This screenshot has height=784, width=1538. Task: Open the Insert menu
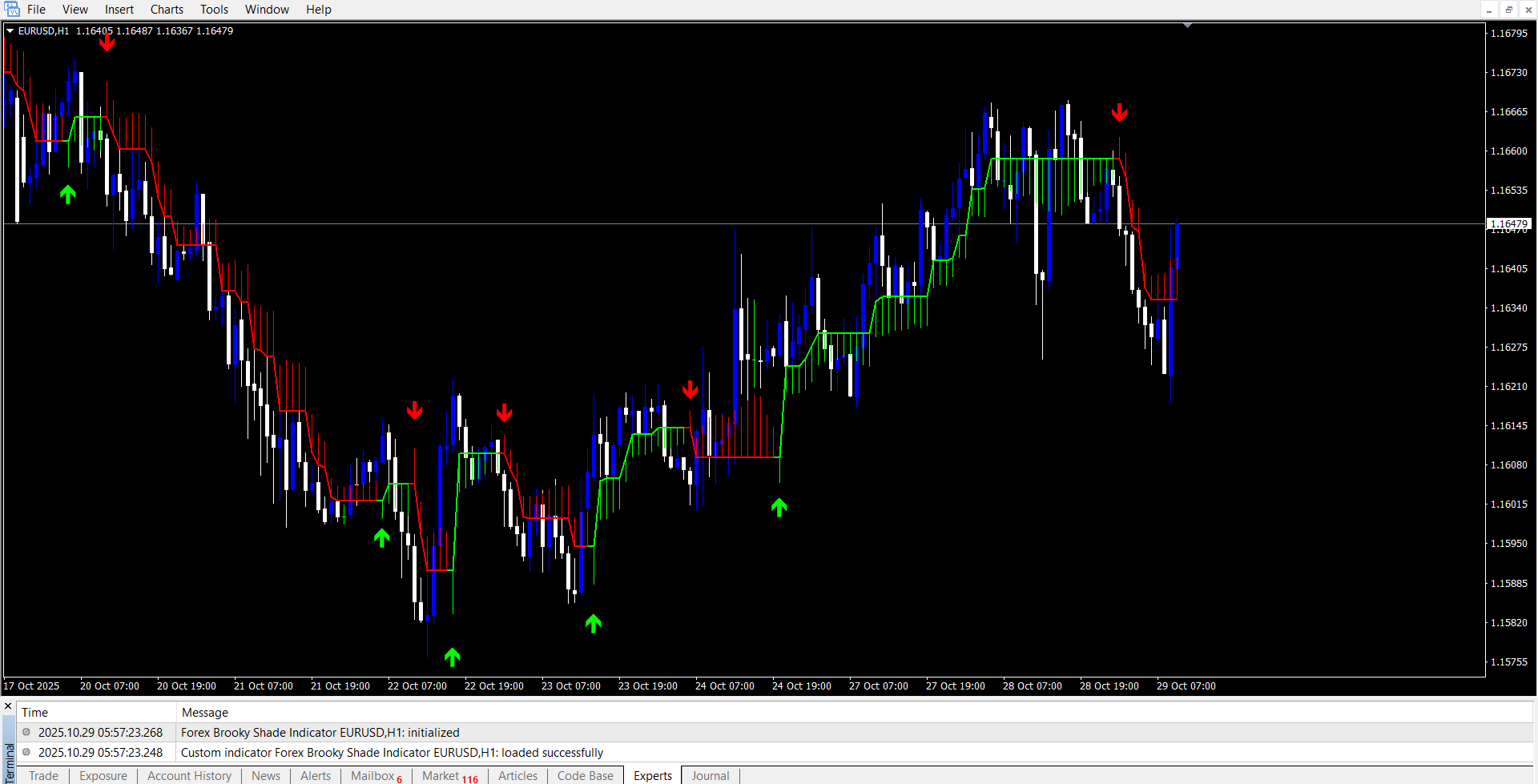click(x=119, y=10)
